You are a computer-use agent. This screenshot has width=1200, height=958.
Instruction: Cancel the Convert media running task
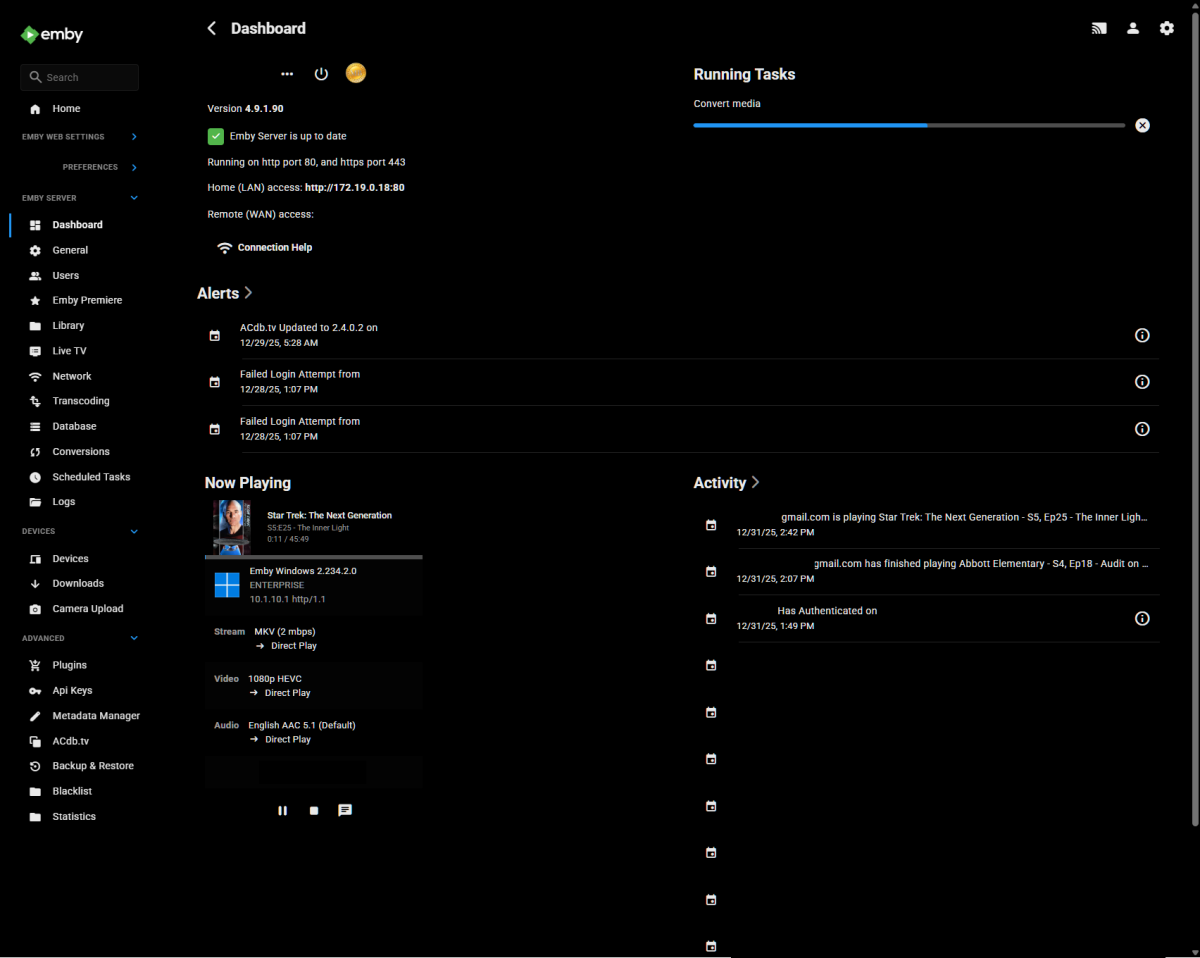pyautogui.click(x=1142, y=125)
